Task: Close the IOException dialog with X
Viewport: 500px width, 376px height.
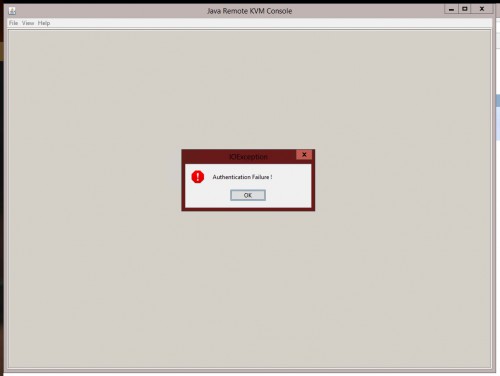Action: (x=304, y=155)
